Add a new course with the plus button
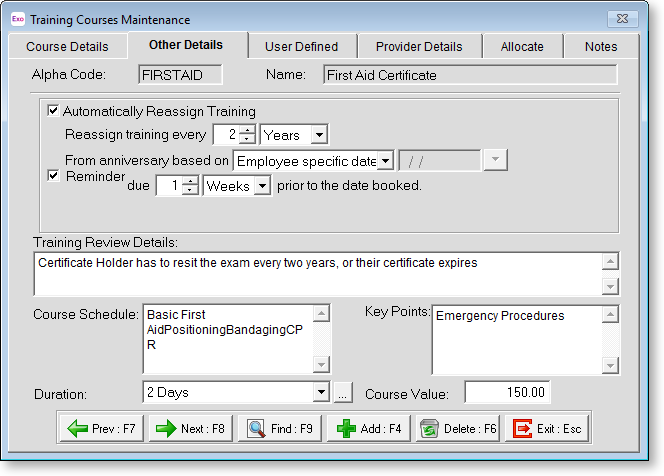664x476 pixels. click(x=368, y=429)
